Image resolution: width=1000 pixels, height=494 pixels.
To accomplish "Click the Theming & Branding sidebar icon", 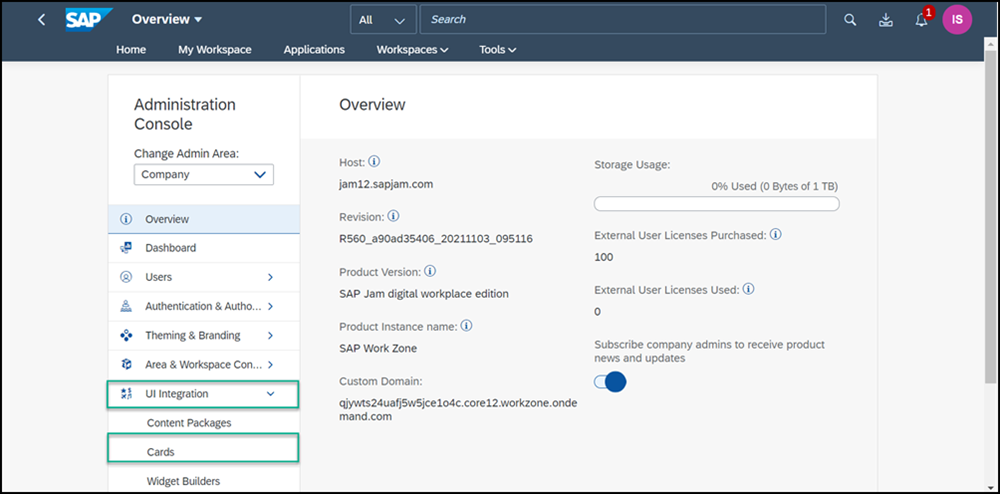I will click(x=126, y=335).
